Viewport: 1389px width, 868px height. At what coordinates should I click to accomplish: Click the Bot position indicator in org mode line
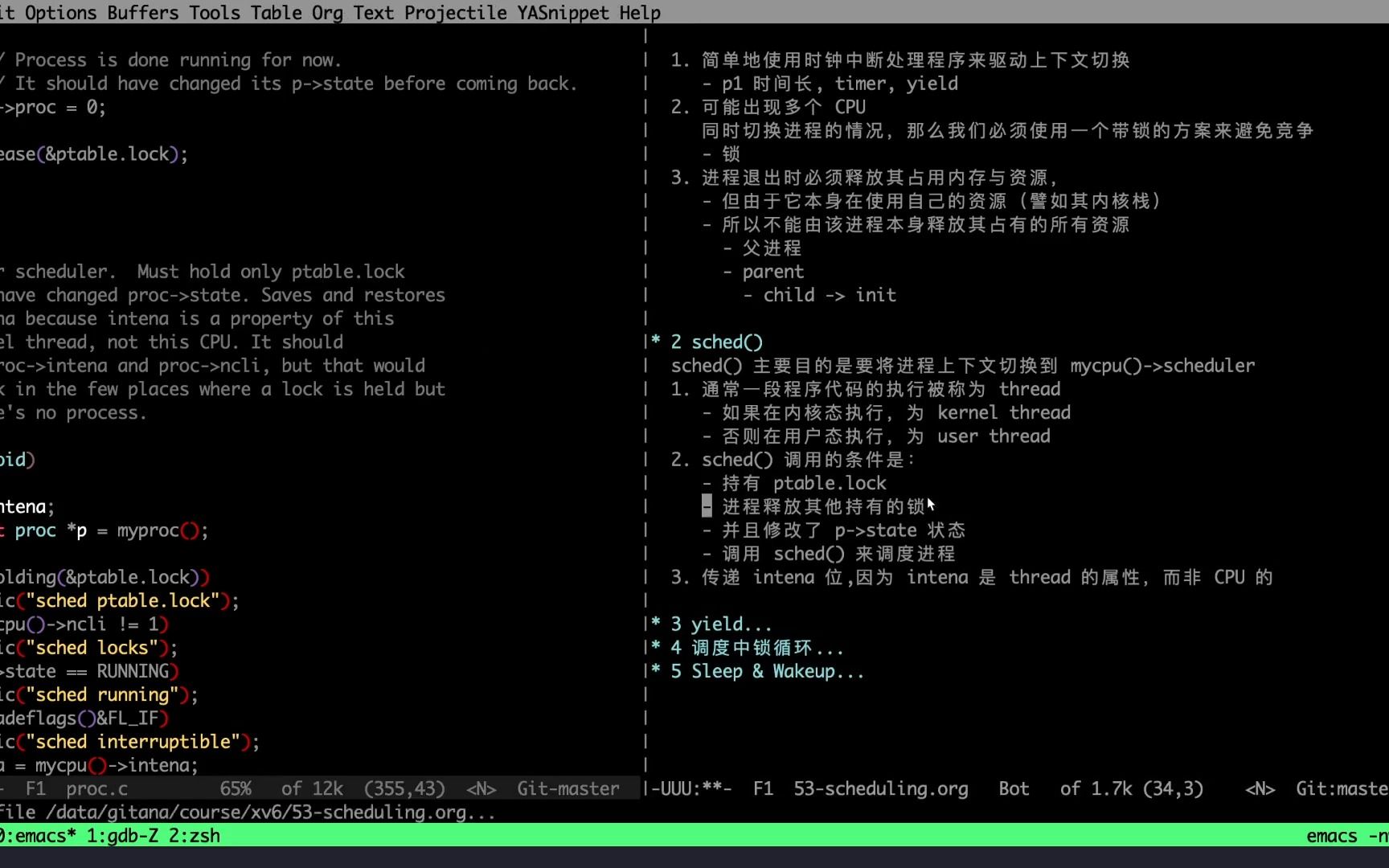click(1014, 789)
